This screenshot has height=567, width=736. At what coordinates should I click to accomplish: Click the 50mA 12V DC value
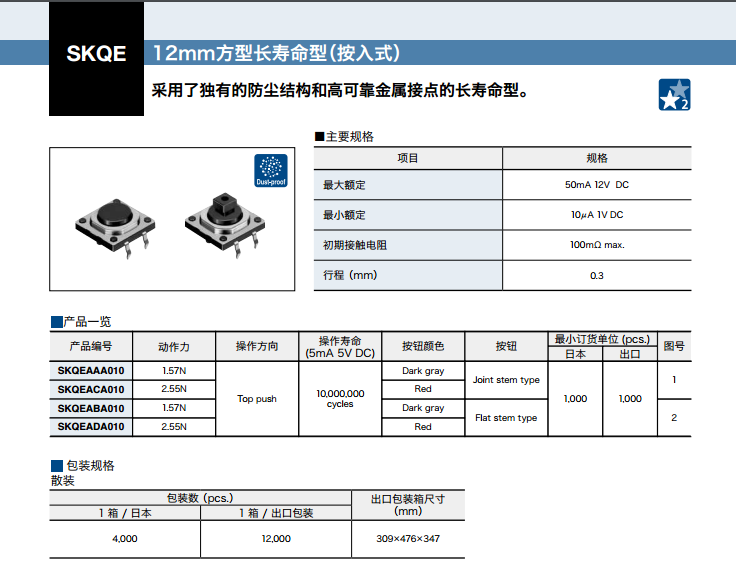pos(597,184)
